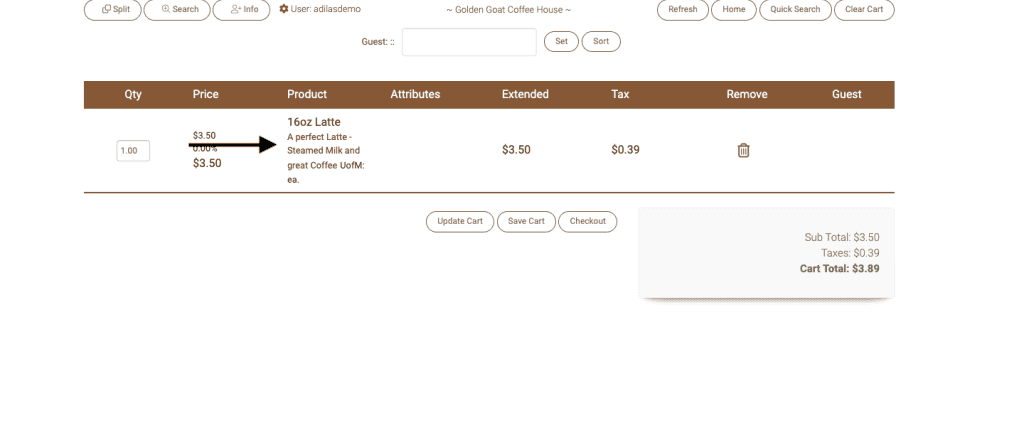
Task: Click the tax amount $0.39 in the row
Action: pos(625,150)
